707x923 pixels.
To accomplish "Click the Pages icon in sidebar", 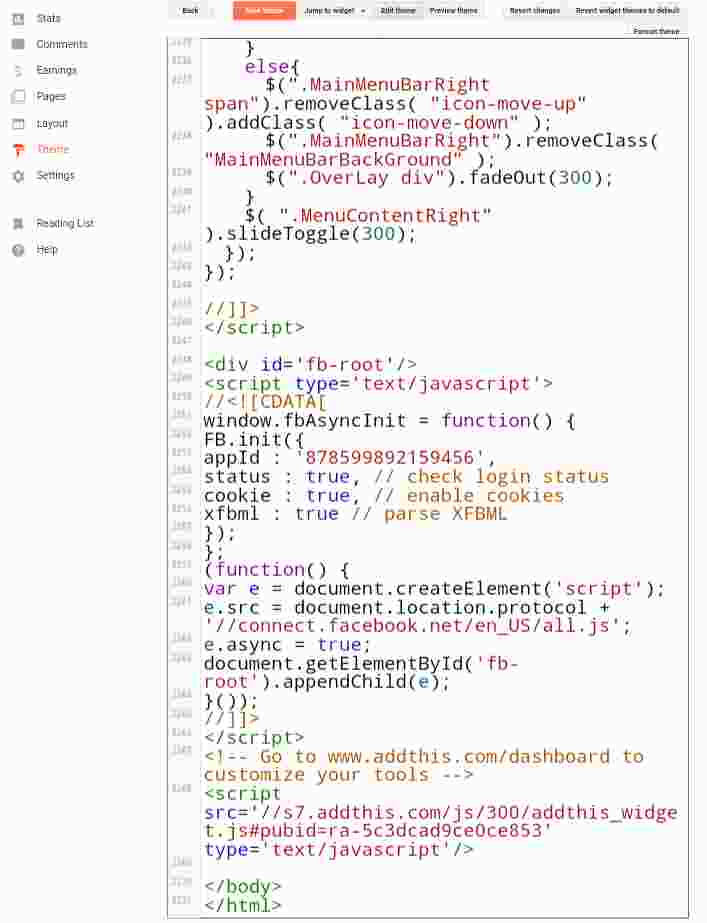I will [x=18, y=97].
